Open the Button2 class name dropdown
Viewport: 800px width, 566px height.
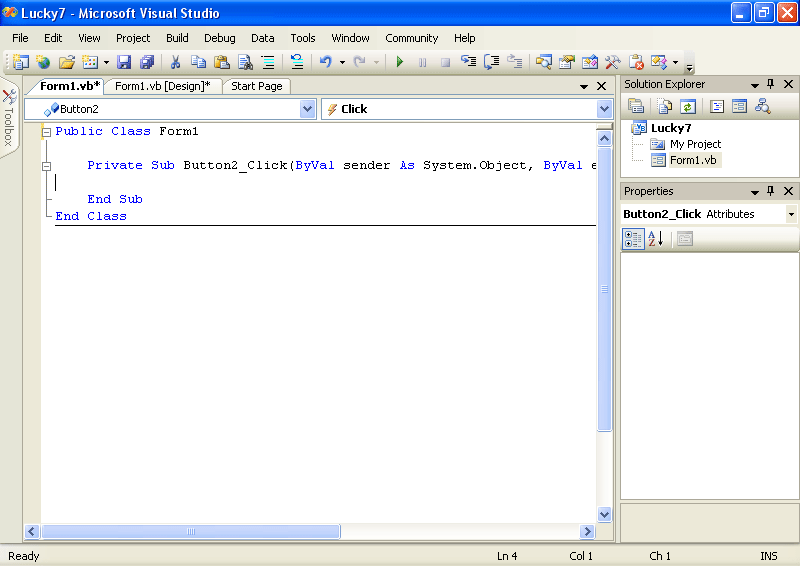[307, 109]
